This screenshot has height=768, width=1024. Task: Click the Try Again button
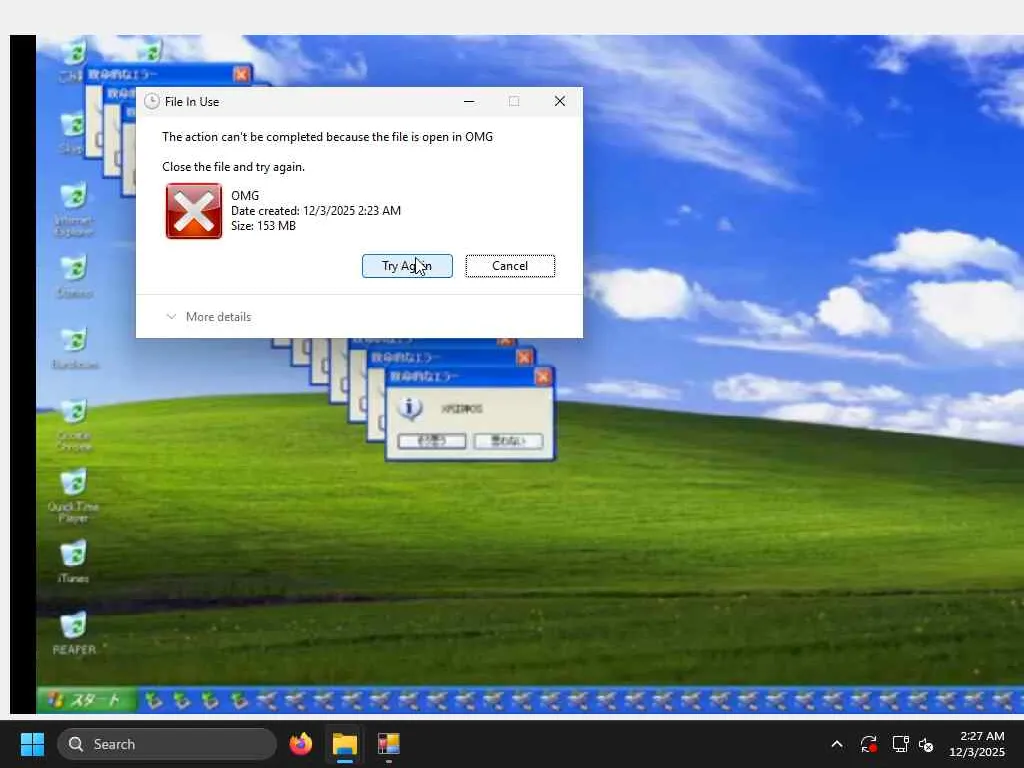coord(407,266)
